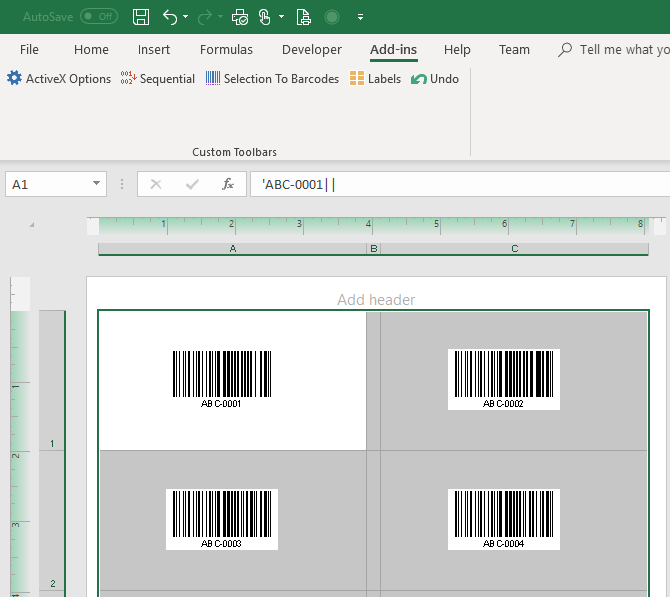Image resolution: width=670 pixels, height=597 pixels.
Task: Open the Formulas tab
Action: pos(226,50)
